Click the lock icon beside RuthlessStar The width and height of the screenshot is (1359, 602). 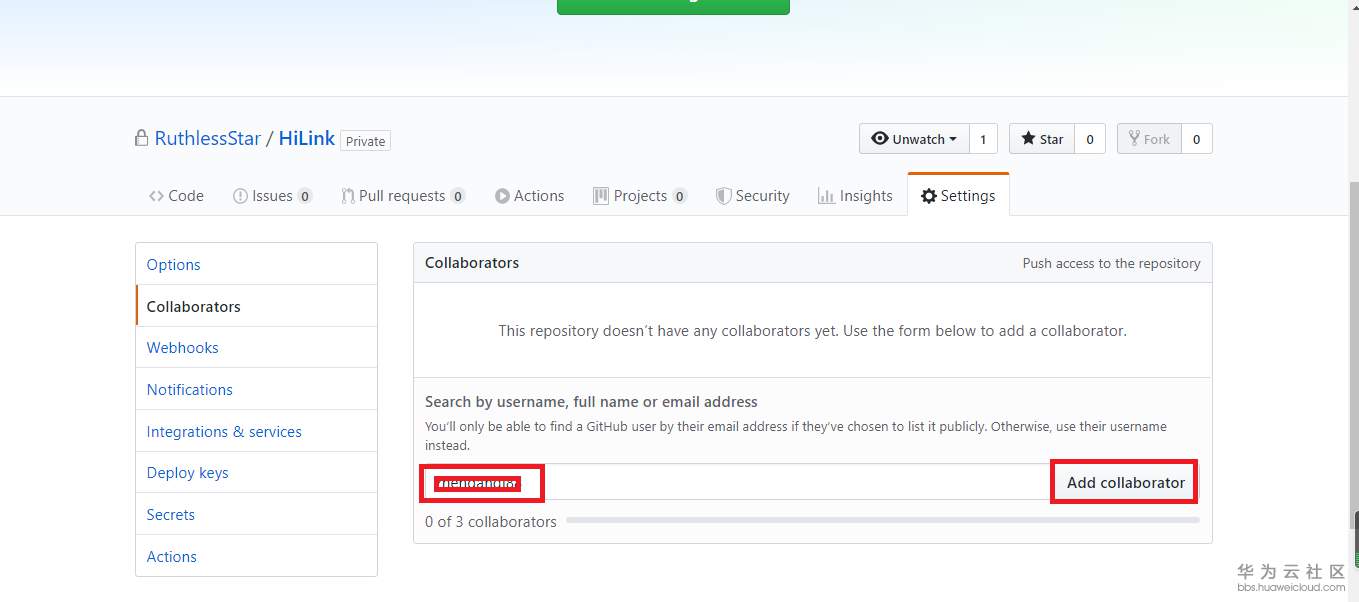click(x=142, y=138)
